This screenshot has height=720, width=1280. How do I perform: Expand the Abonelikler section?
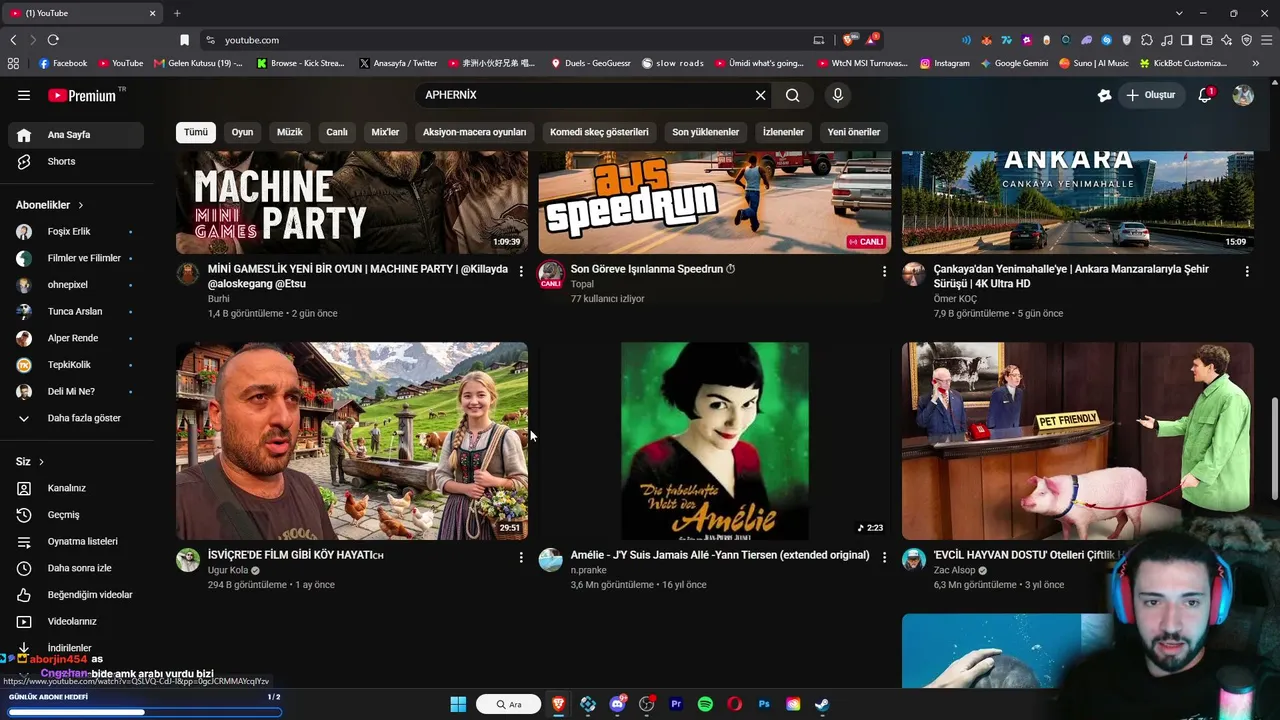click(50, 205)
